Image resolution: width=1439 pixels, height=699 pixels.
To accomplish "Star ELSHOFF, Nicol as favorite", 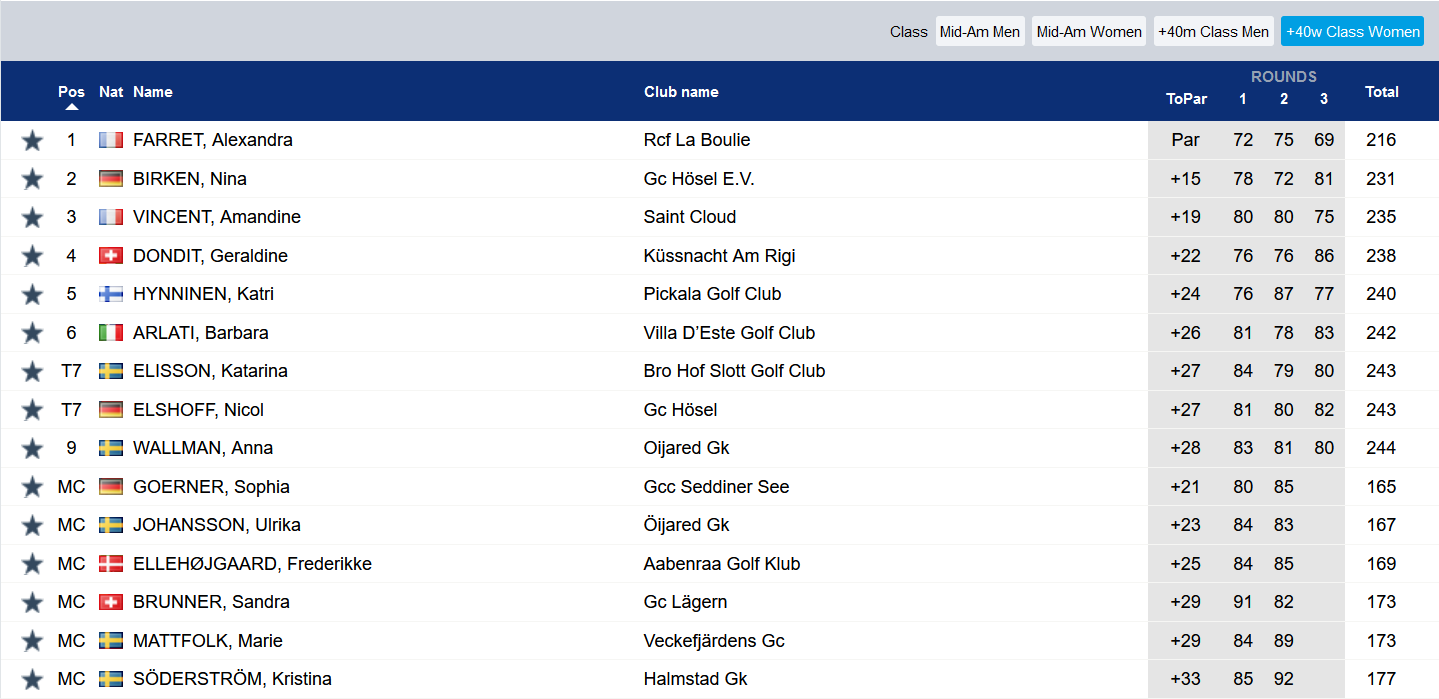I will [x=32, y=410].
